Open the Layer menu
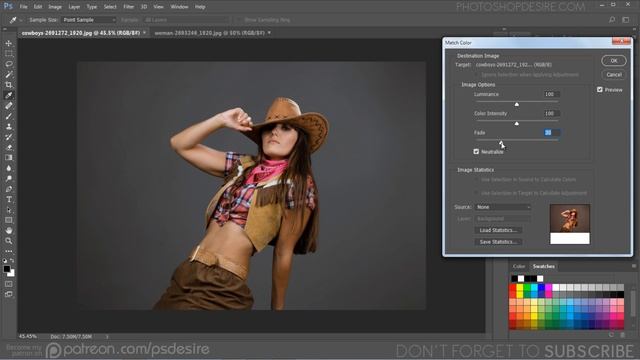 [74, 7]
